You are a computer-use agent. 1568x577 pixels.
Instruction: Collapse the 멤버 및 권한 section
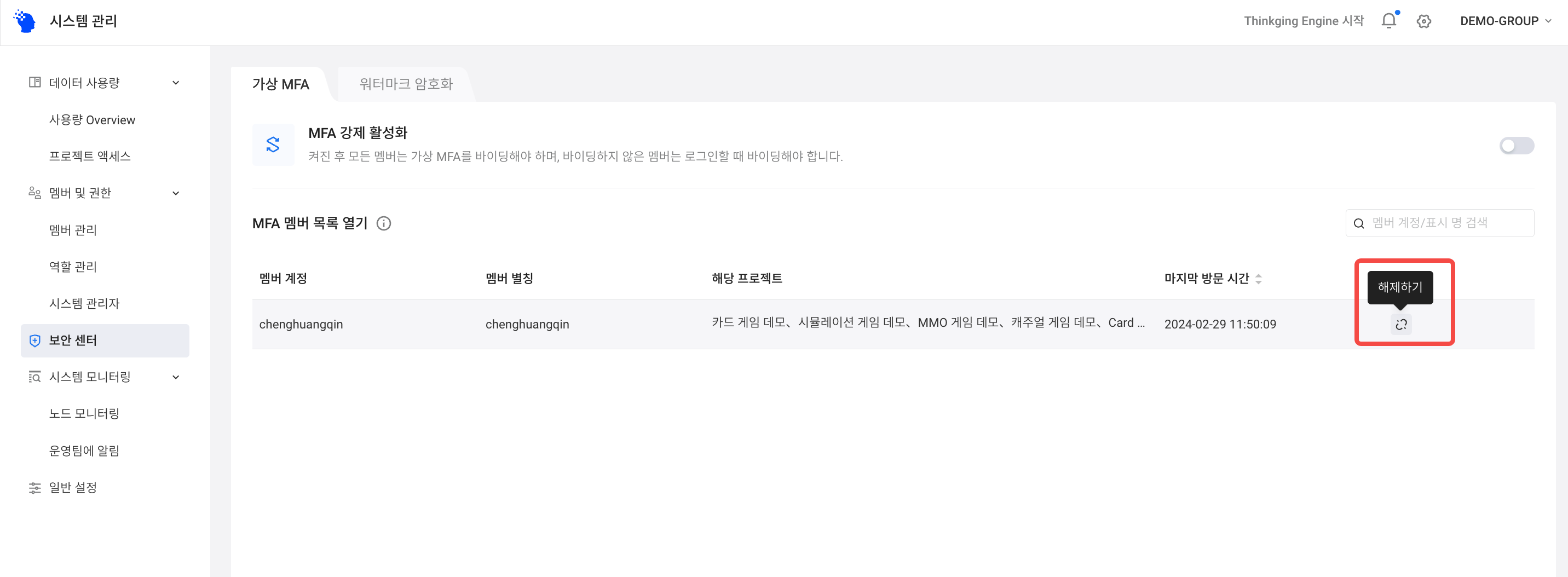coord(176,193)
